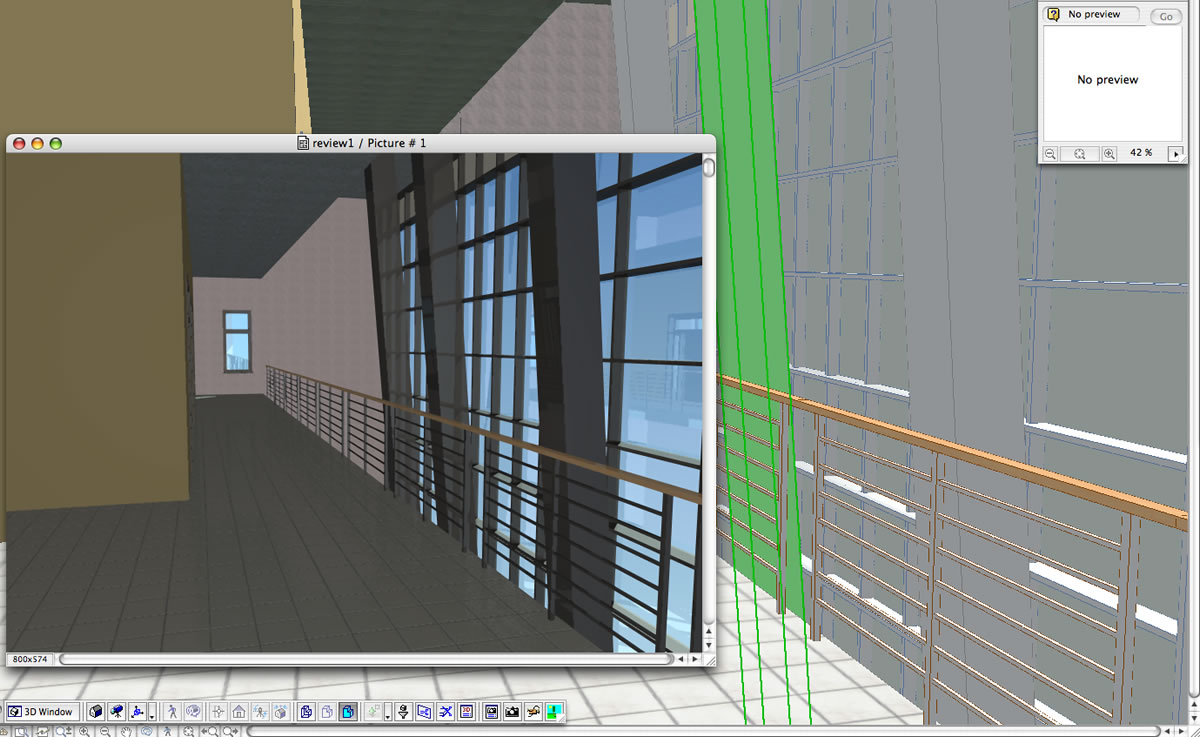Zoom out using preview panel minus magnifier

coord(1051,154)
